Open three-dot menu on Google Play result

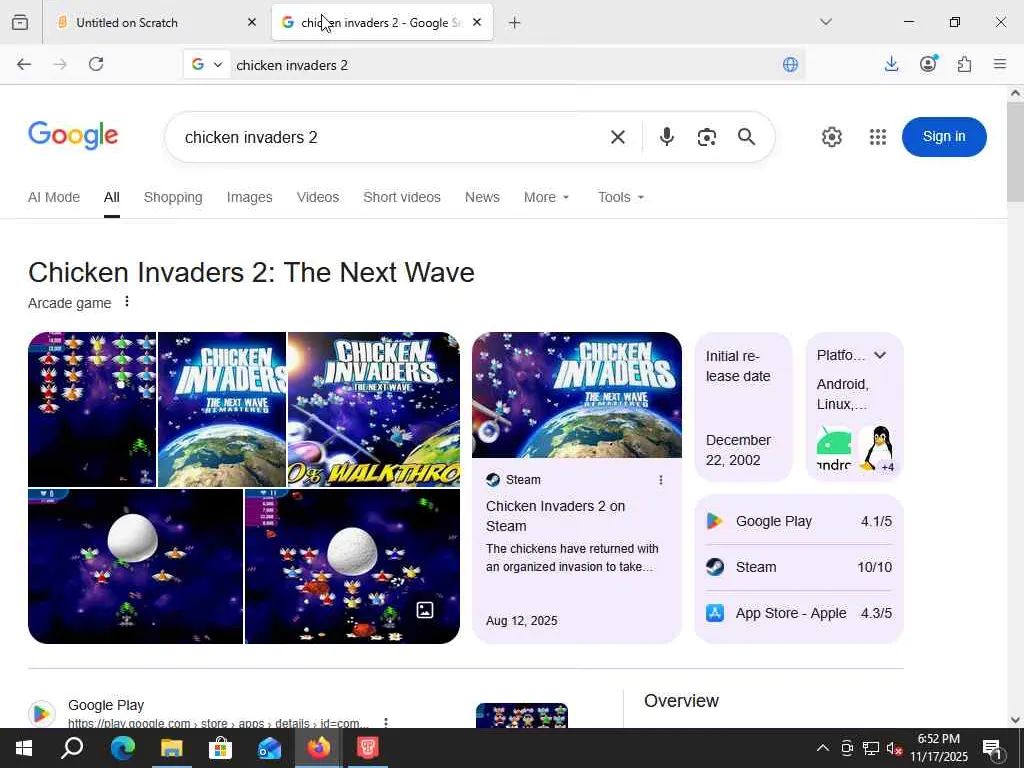tap(386, 722)
